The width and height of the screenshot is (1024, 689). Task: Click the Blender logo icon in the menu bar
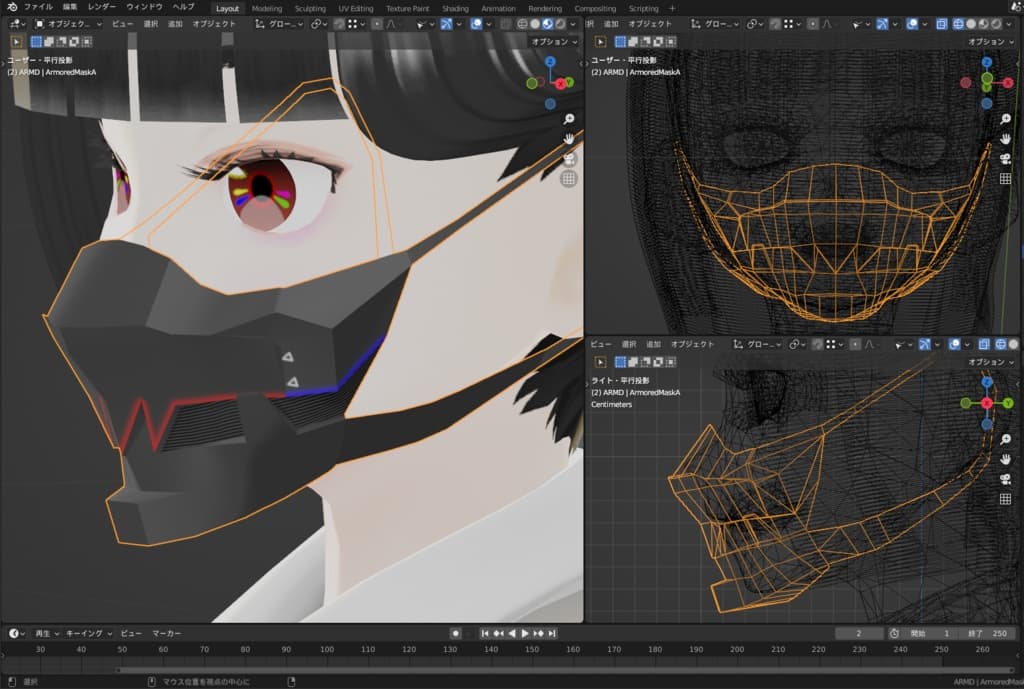coord(10,8)
